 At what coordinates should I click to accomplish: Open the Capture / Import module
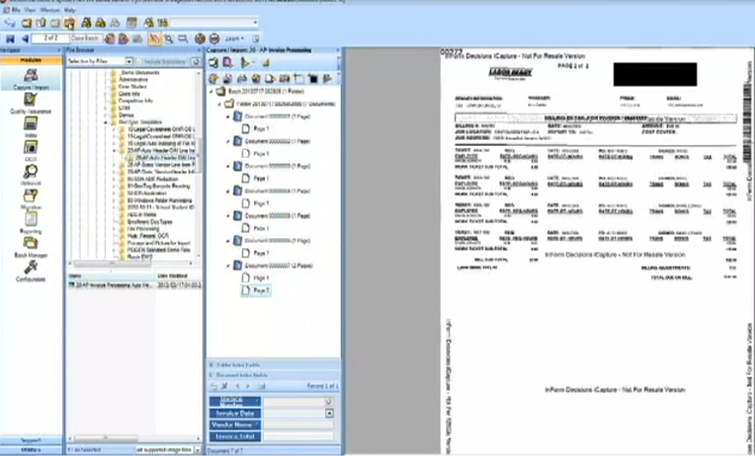pos(31,78)
